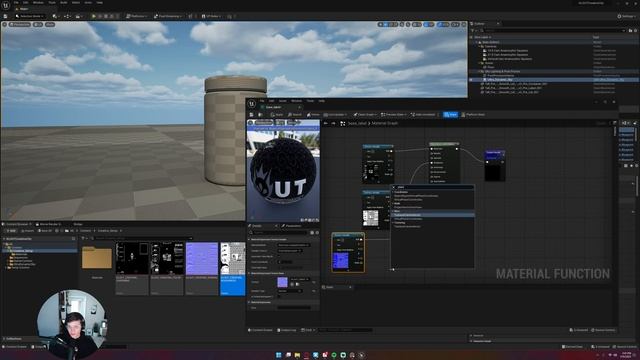Focus the Content Browser search field

142,238
